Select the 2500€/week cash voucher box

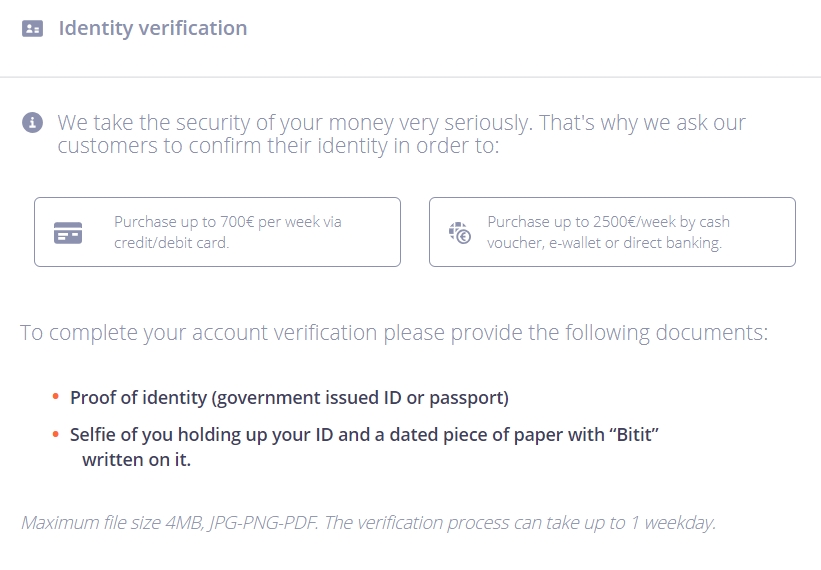[x=612, y=232]
